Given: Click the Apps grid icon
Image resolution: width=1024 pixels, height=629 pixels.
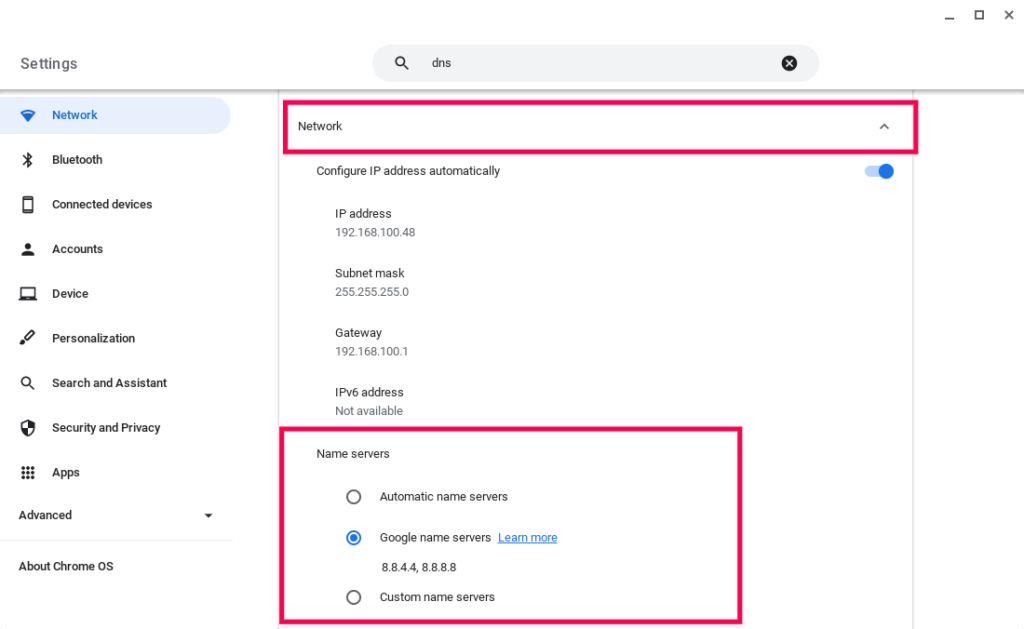Looking at the screenshot, I should coord(27,472).
